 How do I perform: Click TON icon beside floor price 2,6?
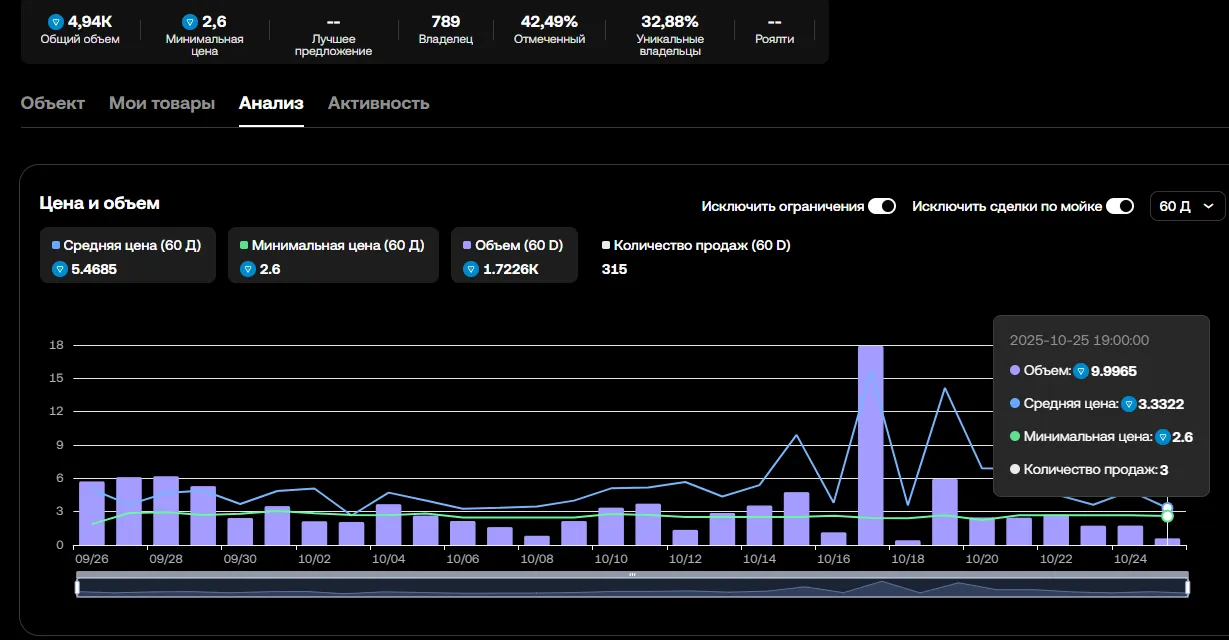coord(190,21)
